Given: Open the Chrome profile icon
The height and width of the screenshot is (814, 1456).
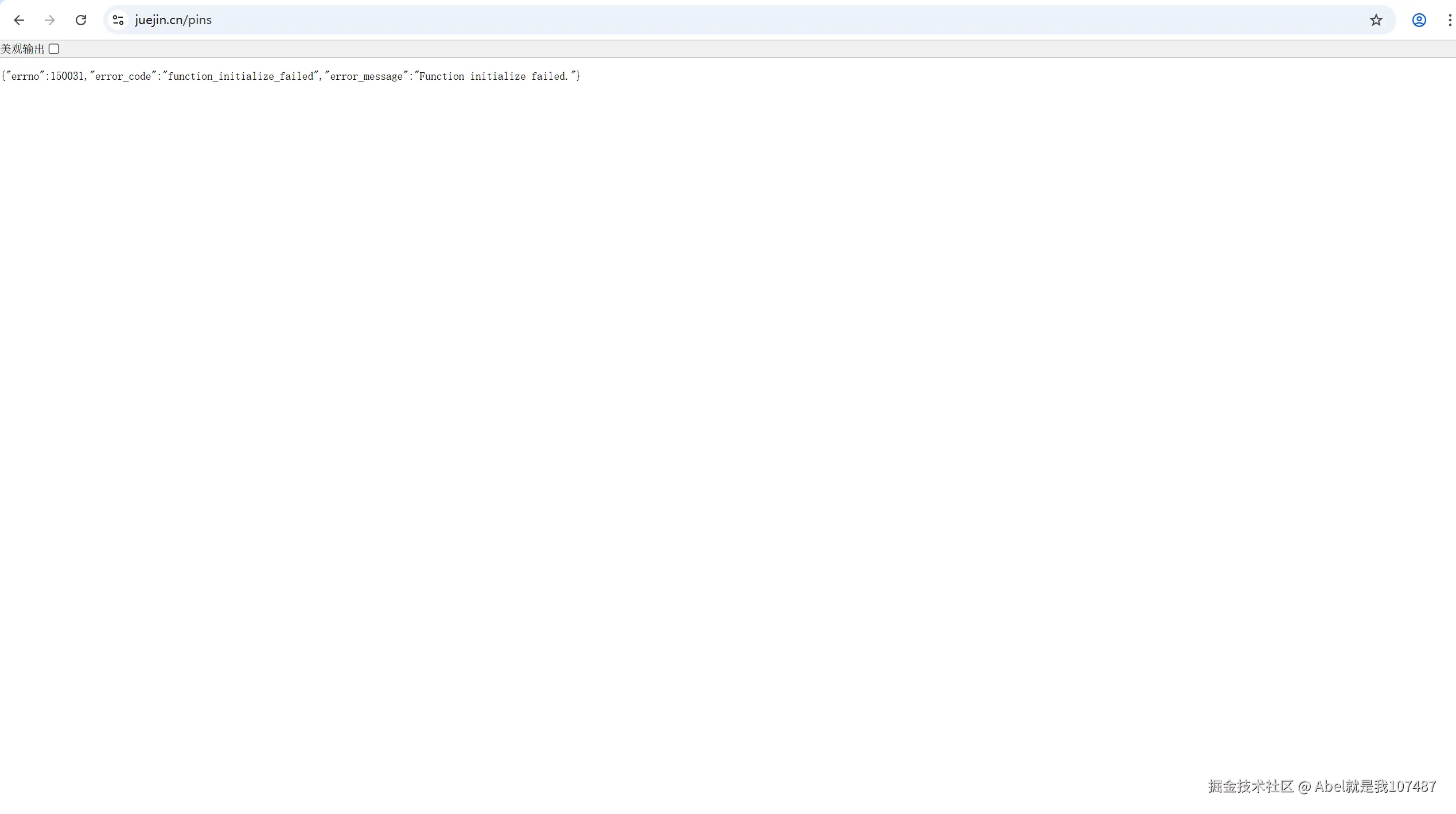Looking at the screenshot, I should pyautogui.click(x=1419, y=20).
